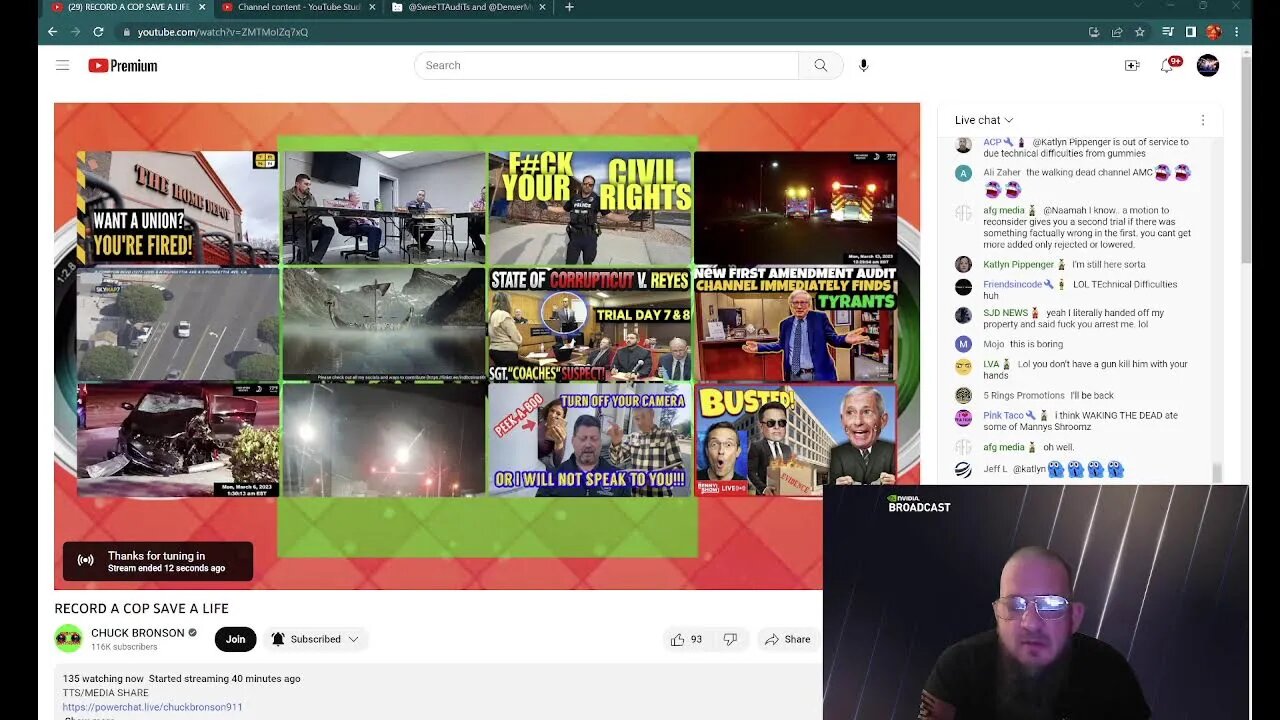The height and width of the screenshot is (720, 1280).
Task: Open Subscribed notification dropdown
Action: [314, 639]
